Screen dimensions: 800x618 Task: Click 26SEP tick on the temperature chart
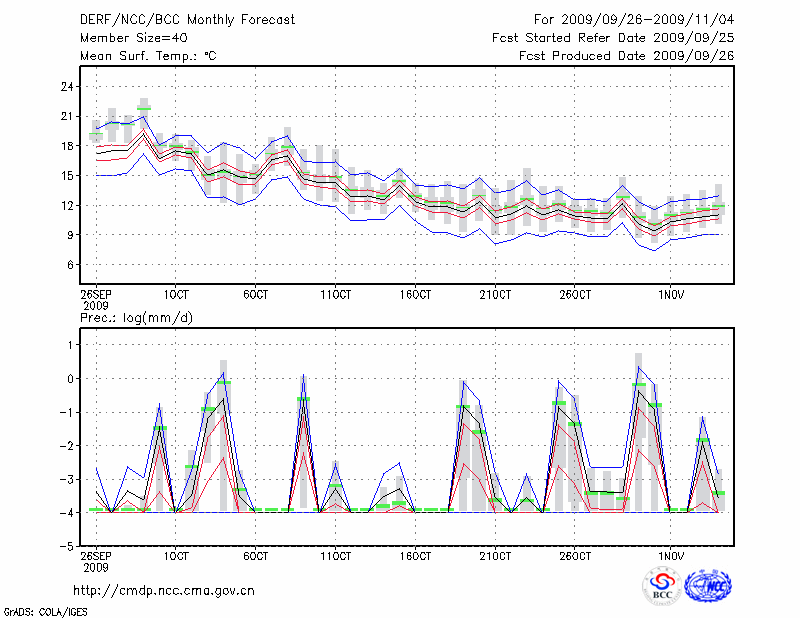coord(96,295)
